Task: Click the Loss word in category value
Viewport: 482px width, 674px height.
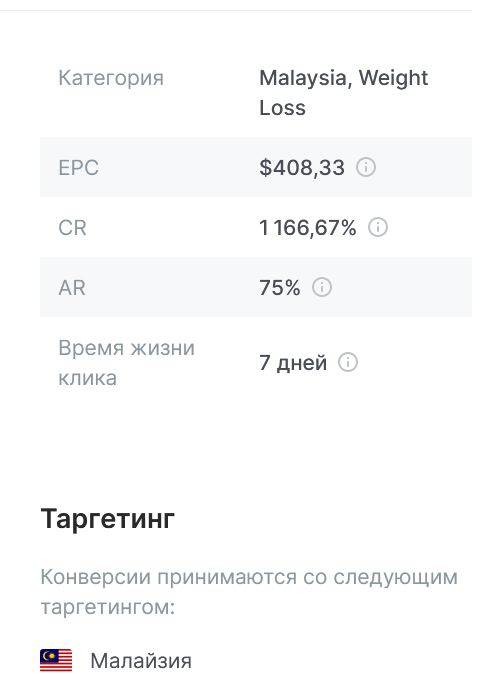Action: pyautogui.click(x=282, y=107)
